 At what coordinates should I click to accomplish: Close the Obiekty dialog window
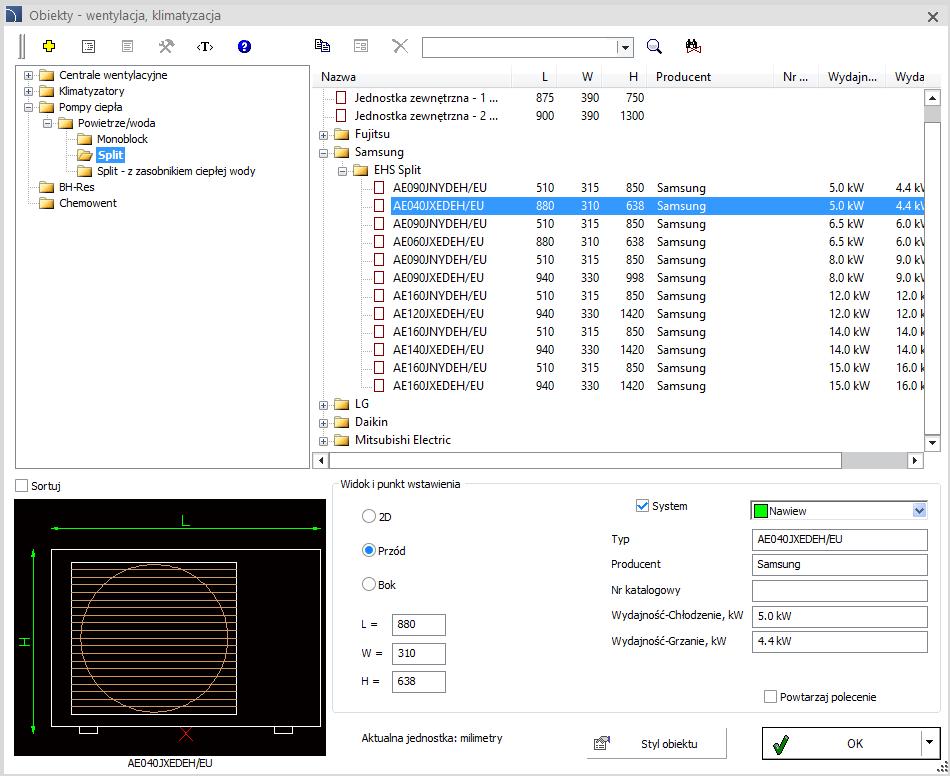tap(932, 16)
